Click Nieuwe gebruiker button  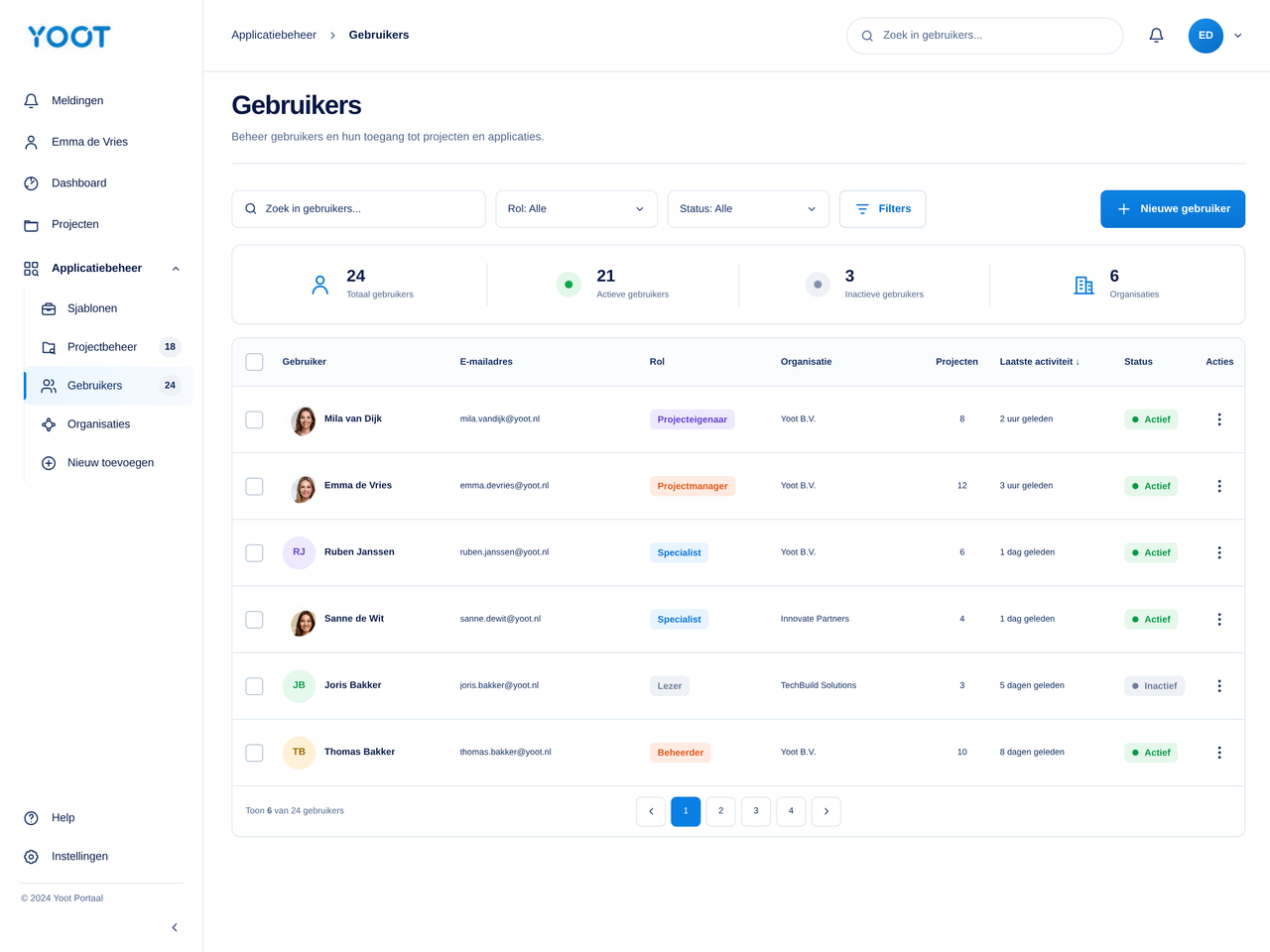[x=1173, y=209]
